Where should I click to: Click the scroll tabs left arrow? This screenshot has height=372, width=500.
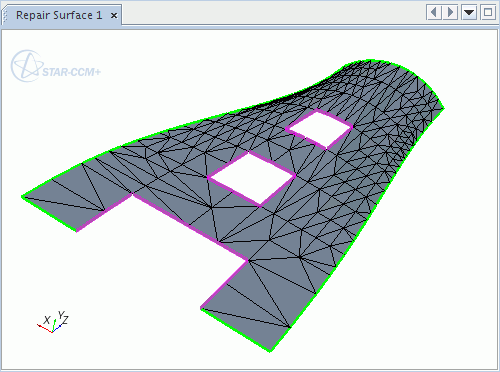pos(434,13)
